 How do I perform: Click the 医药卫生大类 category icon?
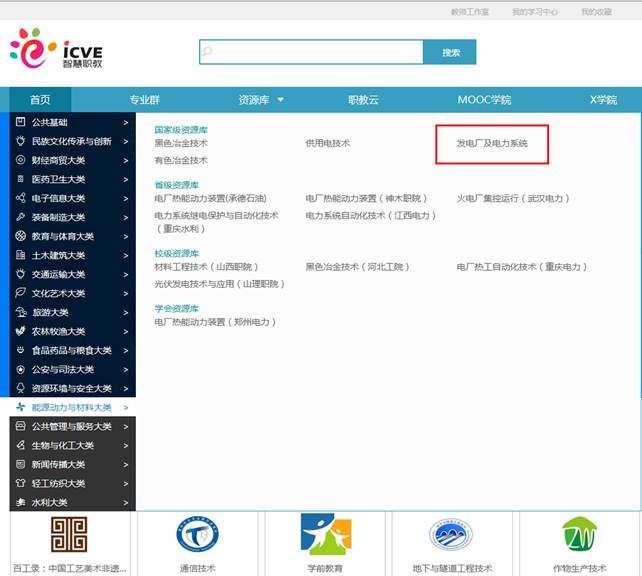tap(20, 179)
